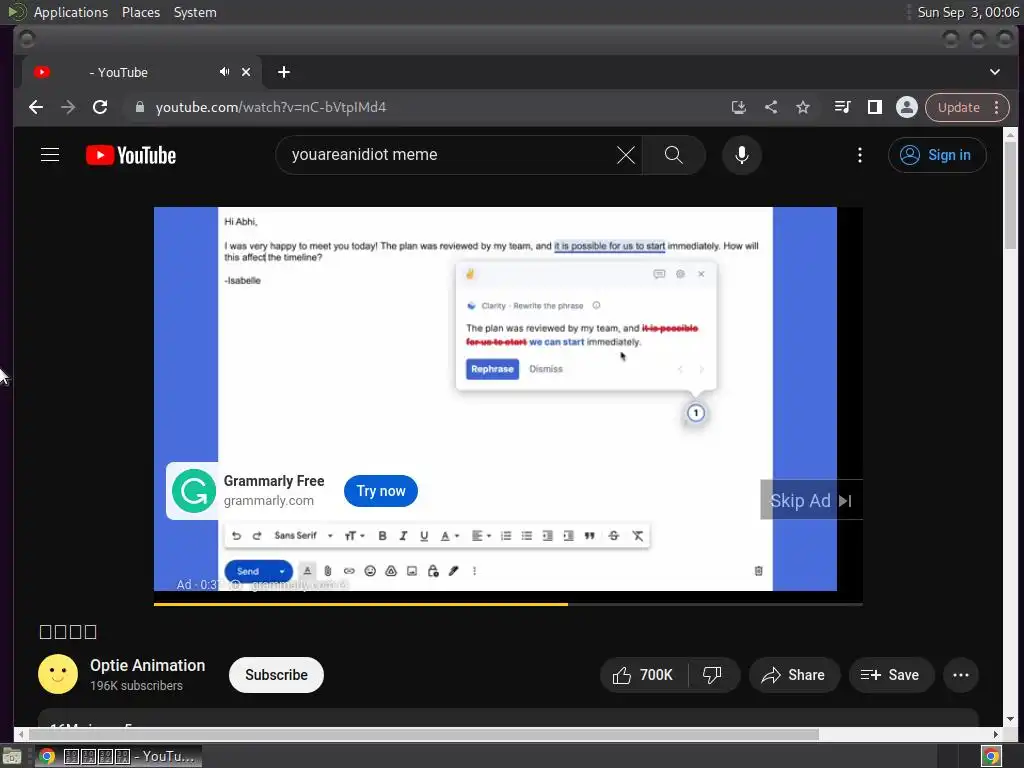Open YouTube settings three-dot menu
The width and height of the screenshot is (1024, 768).
coord(859,155)
